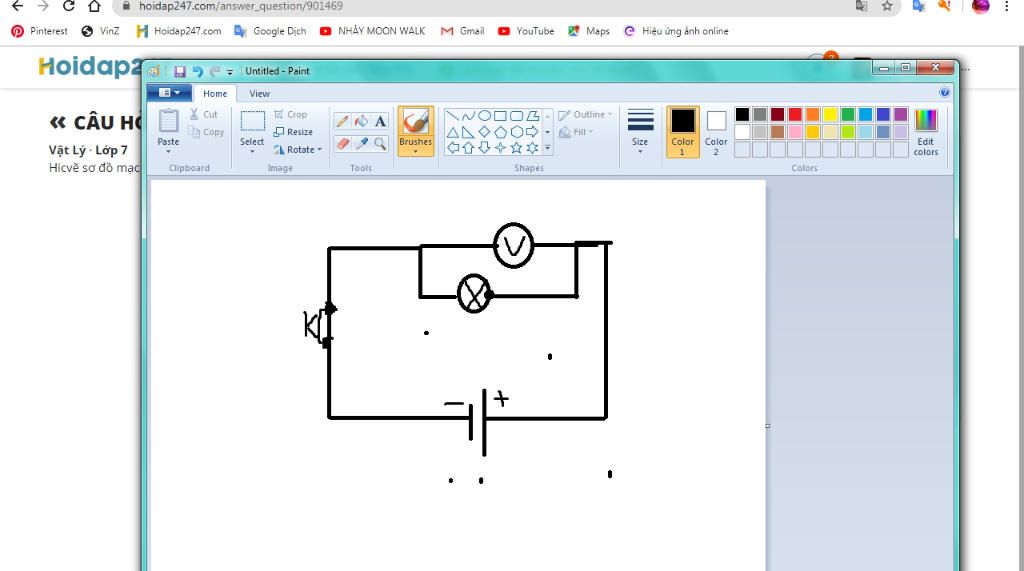The height and width of the screenshot is (571, 1024).
Task: Select the Fill with color bucket tool
Action: click(x=361, y=121)
